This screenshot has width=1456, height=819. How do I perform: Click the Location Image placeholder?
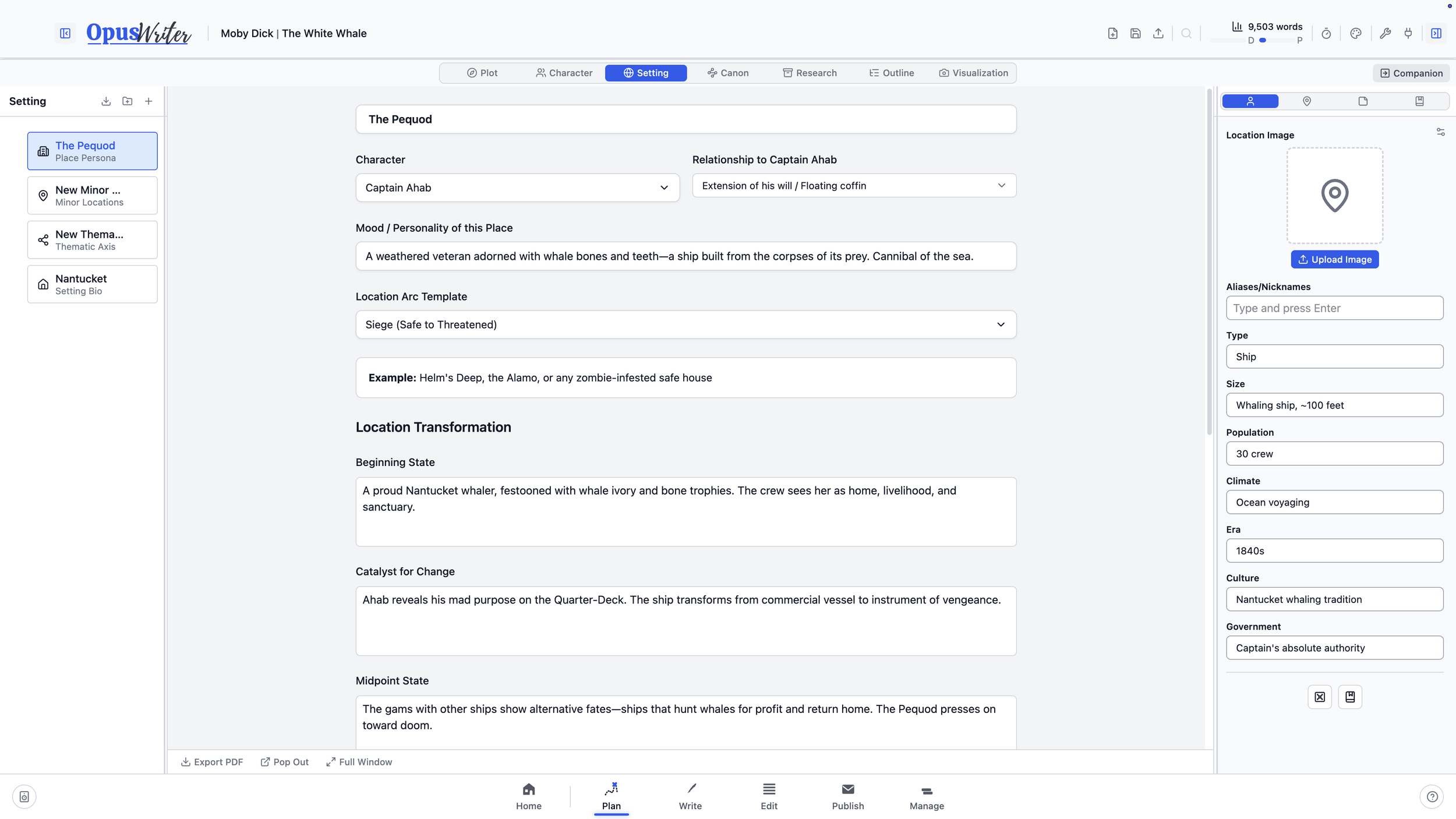(x=1335, y=195)
